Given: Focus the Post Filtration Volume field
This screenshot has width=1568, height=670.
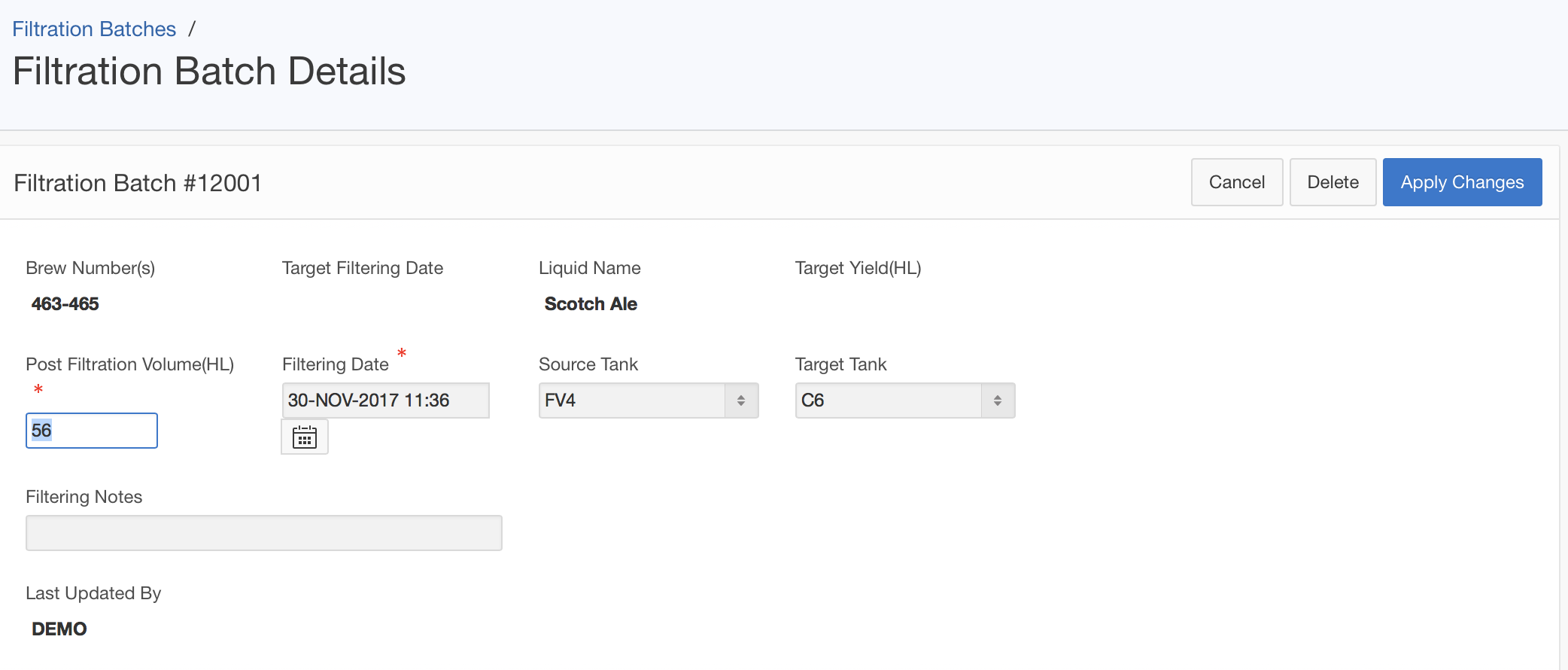Looking at the screenshot, I should pyautogui.click(x=92, y=431).
